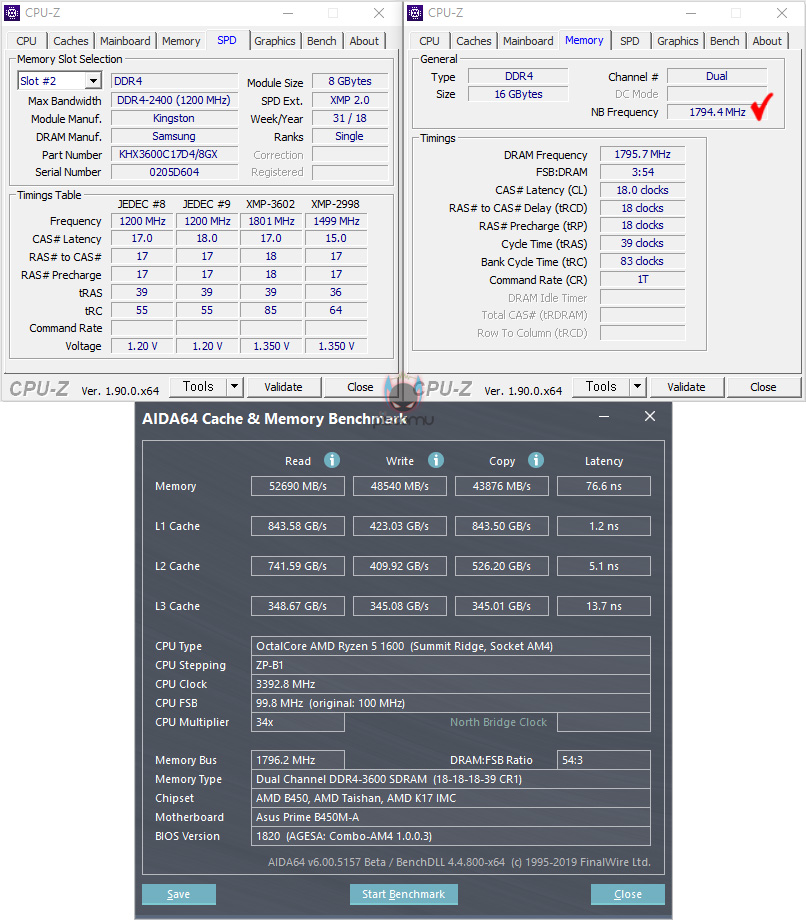
Task: Click SPD Ext. field XMP 2.0
Action: pyautogui.click(x=350, y=100)
